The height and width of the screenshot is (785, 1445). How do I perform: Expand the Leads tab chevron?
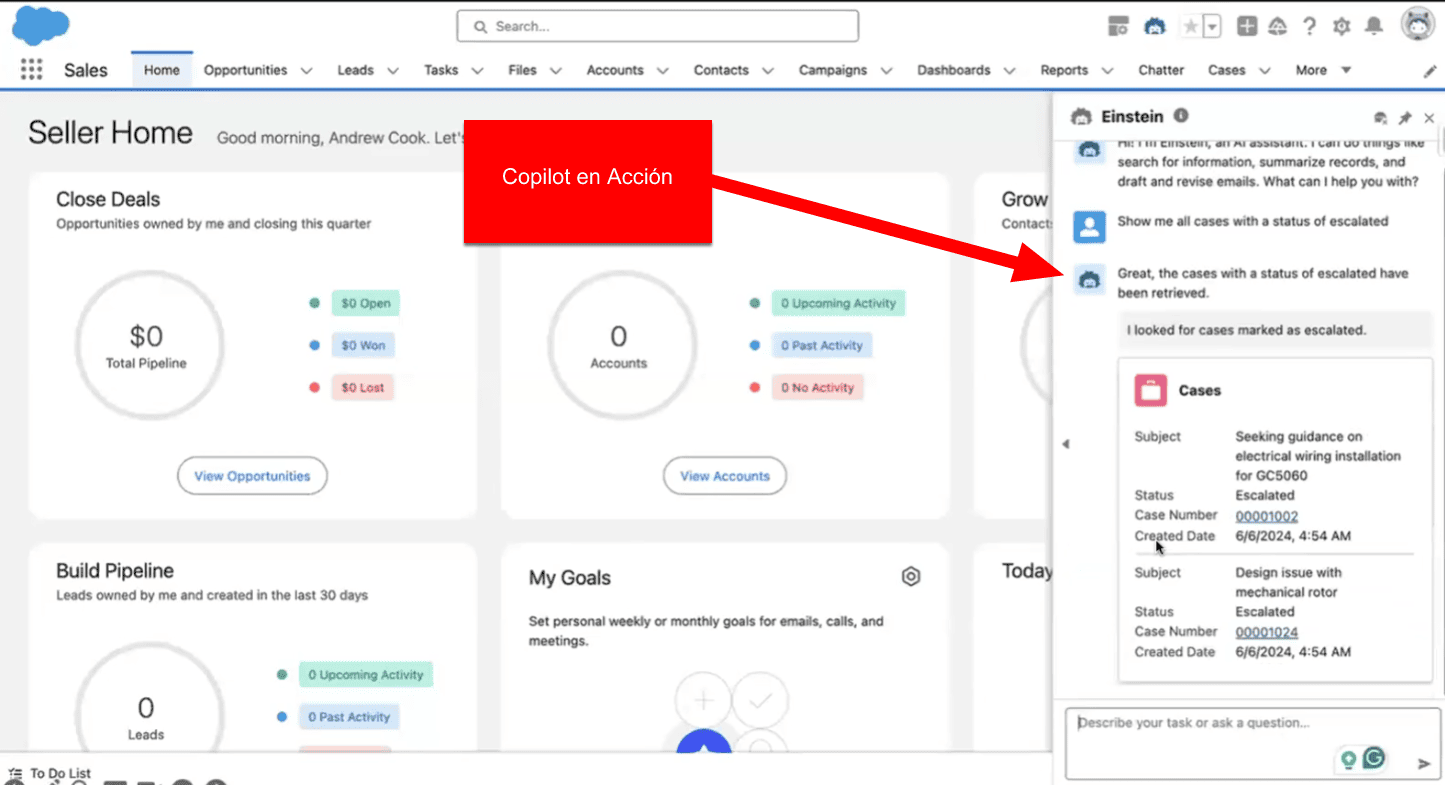click(393, 71)
